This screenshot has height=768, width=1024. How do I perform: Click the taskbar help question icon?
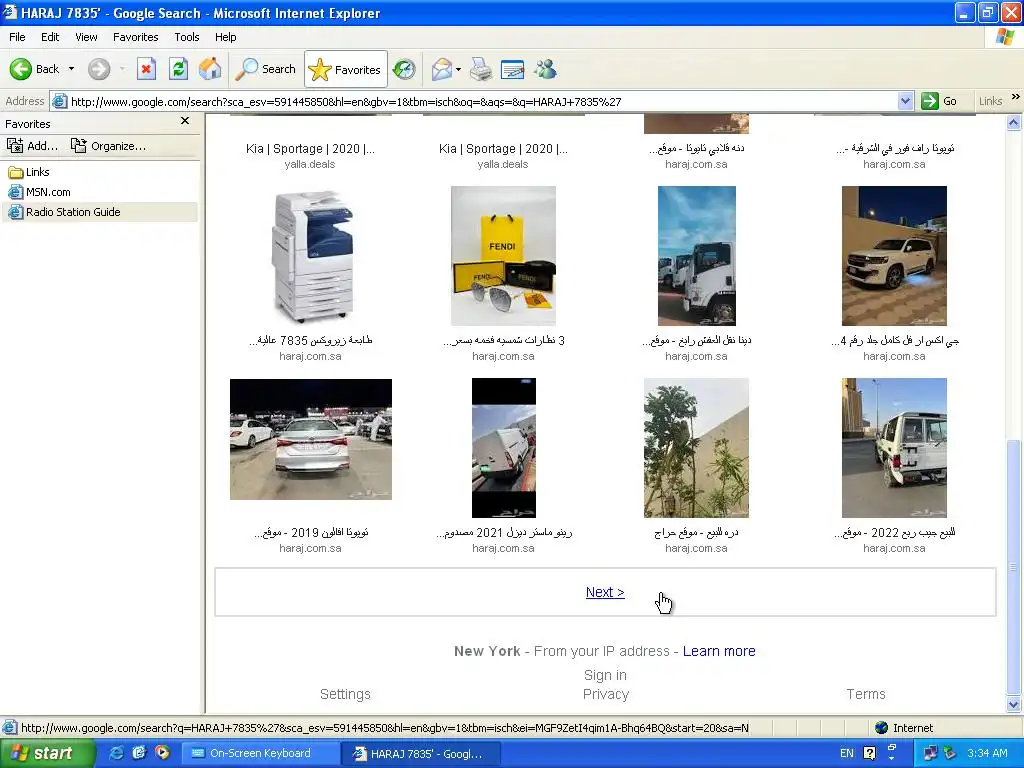click(x=869, y=753)
